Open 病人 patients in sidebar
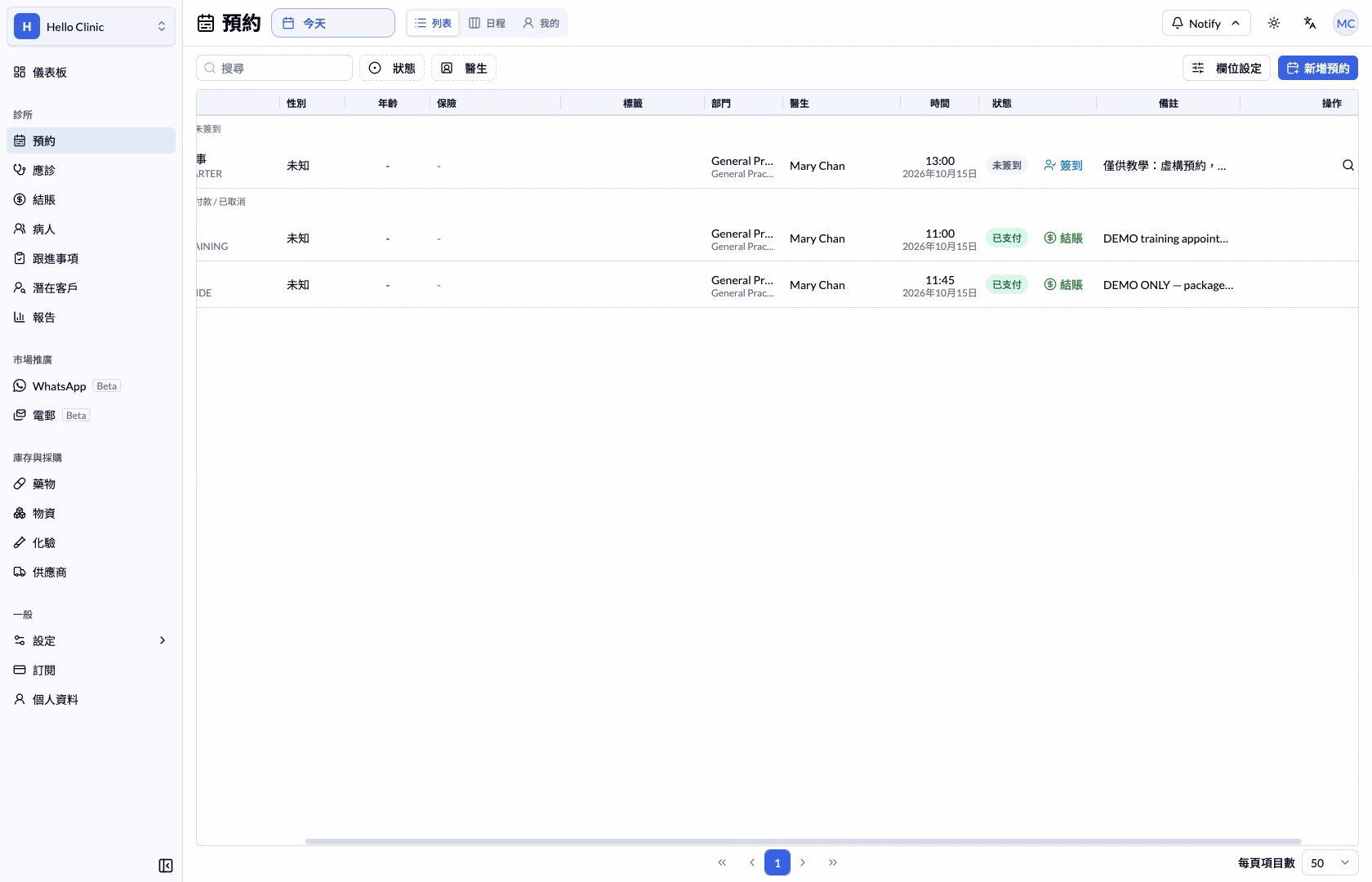This screenshot has height=882, width=1372. [x=91, y=229]
